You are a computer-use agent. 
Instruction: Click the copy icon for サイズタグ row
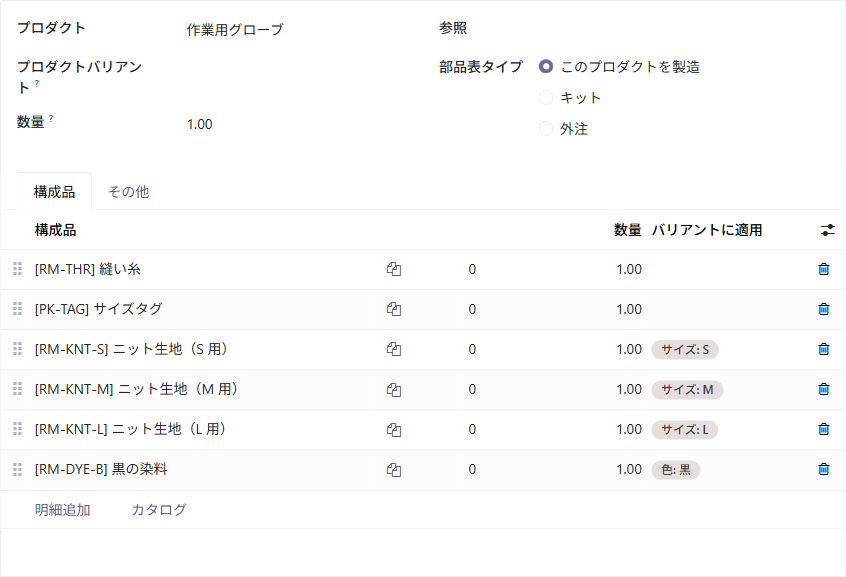click(x=394, y=309)
